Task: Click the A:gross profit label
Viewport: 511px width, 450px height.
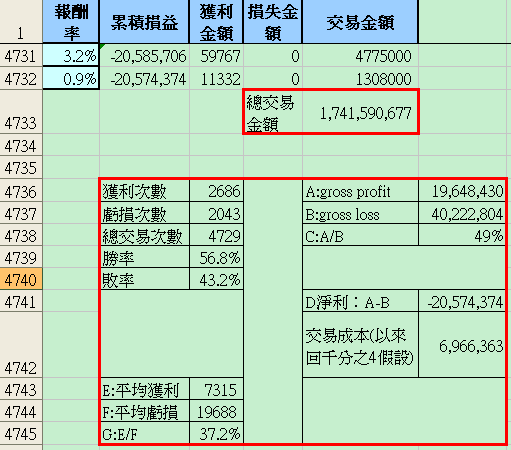Action: tap(360, 191)
